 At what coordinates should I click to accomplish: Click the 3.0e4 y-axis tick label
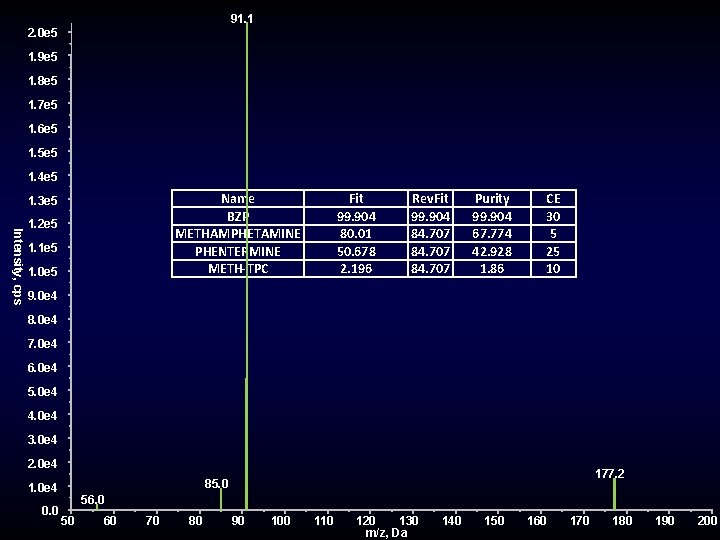tap(42, 439)
